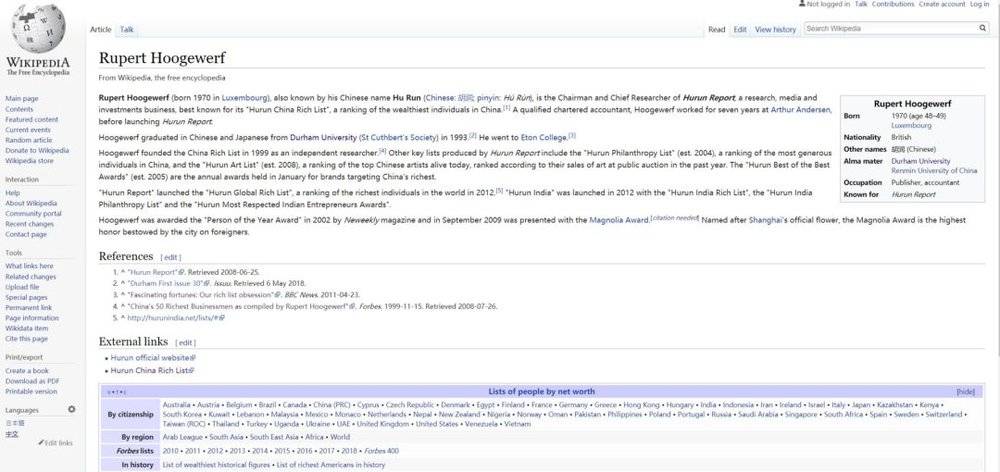
Task: Click About Wikipedia link
Action: [29, 203]
